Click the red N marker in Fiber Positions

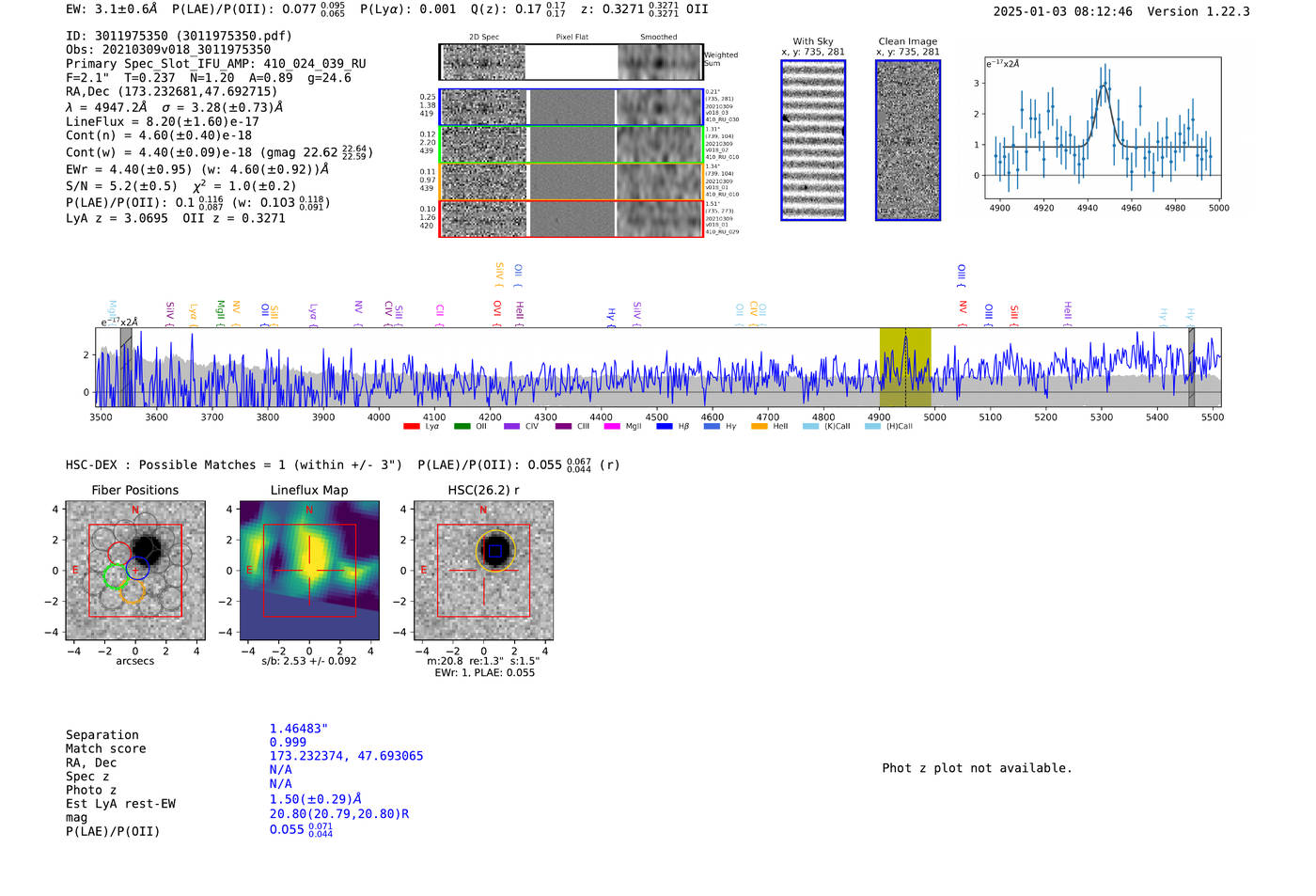click(135, 510)
